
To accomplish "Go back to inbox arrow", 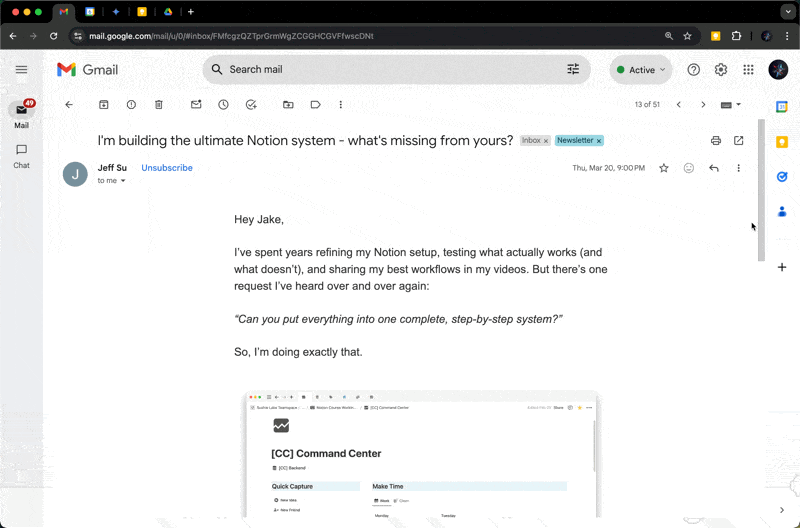I will pyautogui.click(x=69, y=105).
